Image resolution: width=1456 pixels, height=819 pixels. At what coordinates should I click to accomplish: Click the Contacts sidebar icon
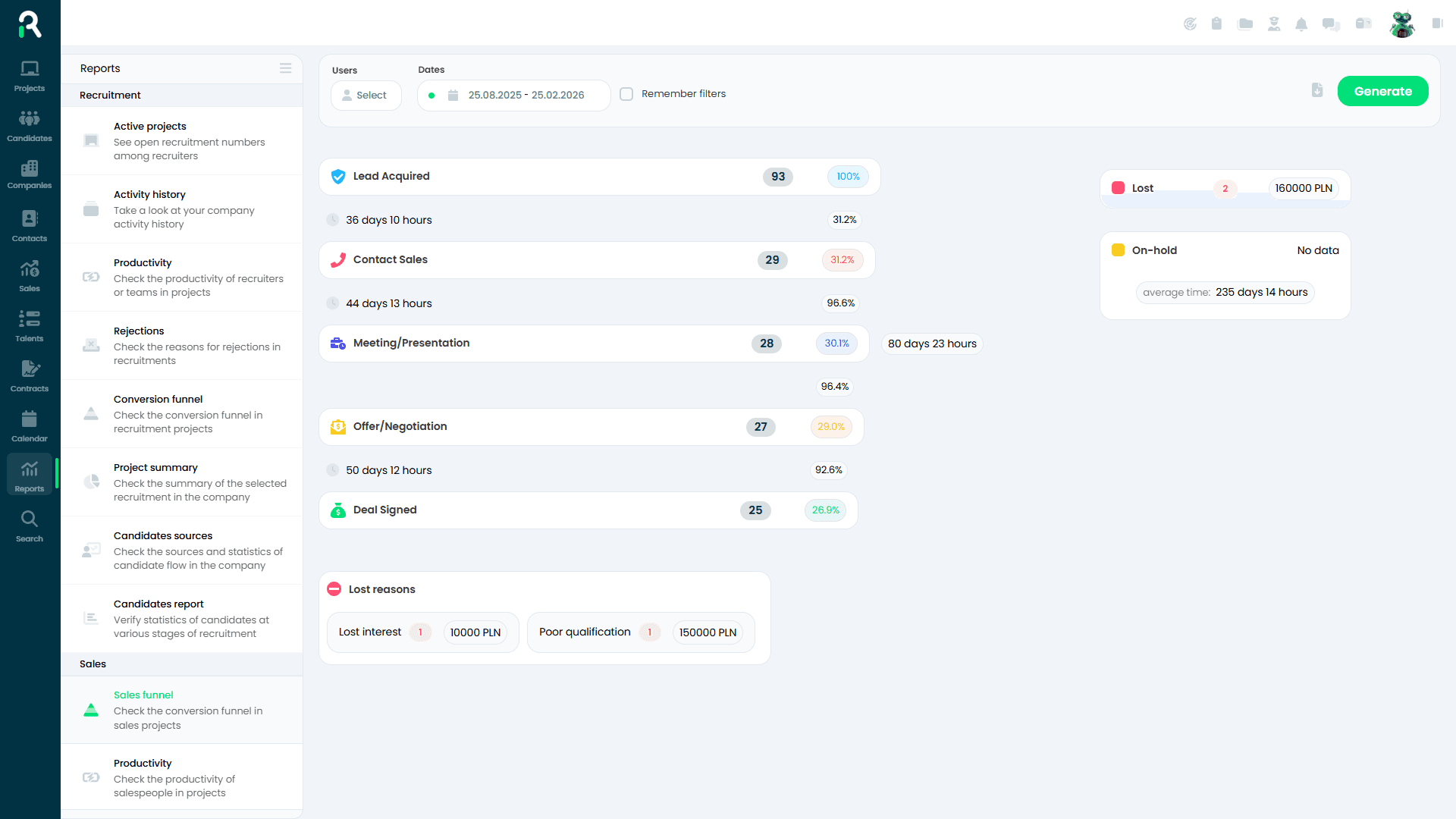[29, 223]
